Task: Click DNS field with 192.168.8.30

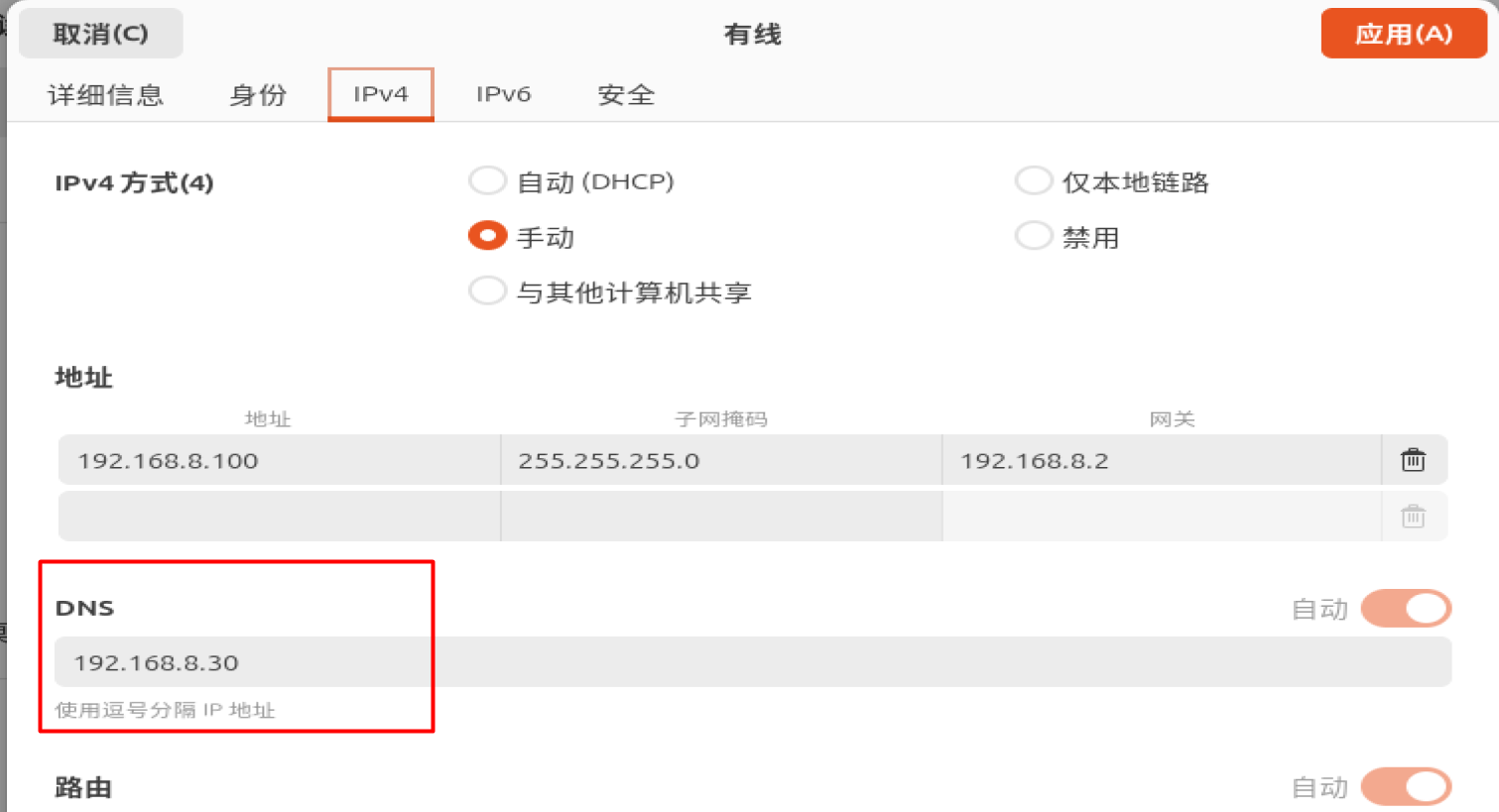Action: coord(752,662)
